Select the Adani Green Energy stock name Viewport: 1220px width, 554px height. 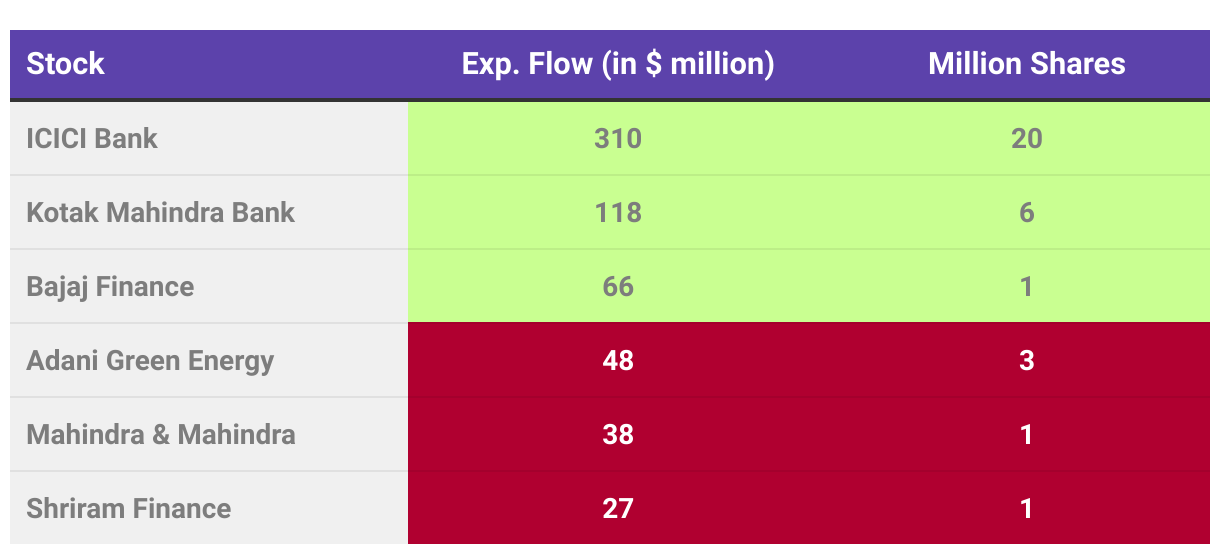pos(150,360)
